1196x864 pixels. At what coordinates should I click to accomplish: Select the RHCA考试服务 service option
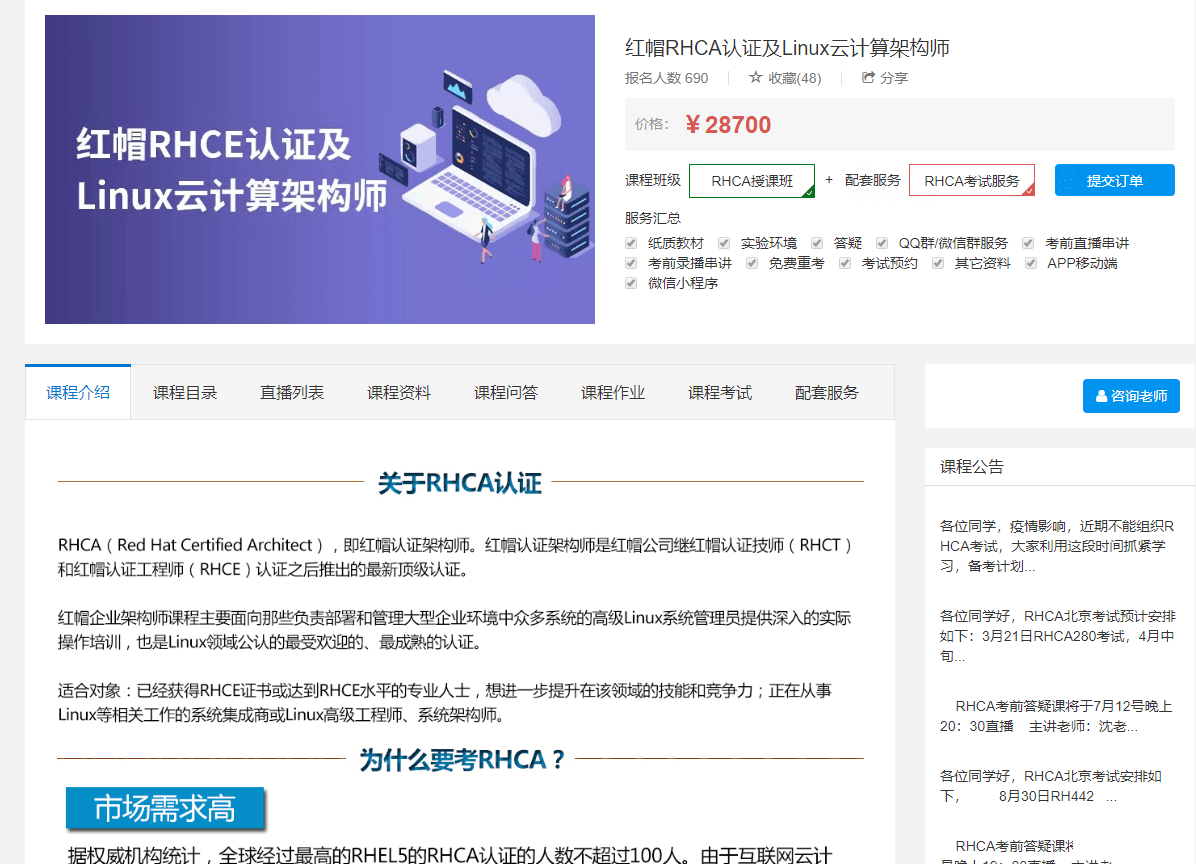coord(971,181)
